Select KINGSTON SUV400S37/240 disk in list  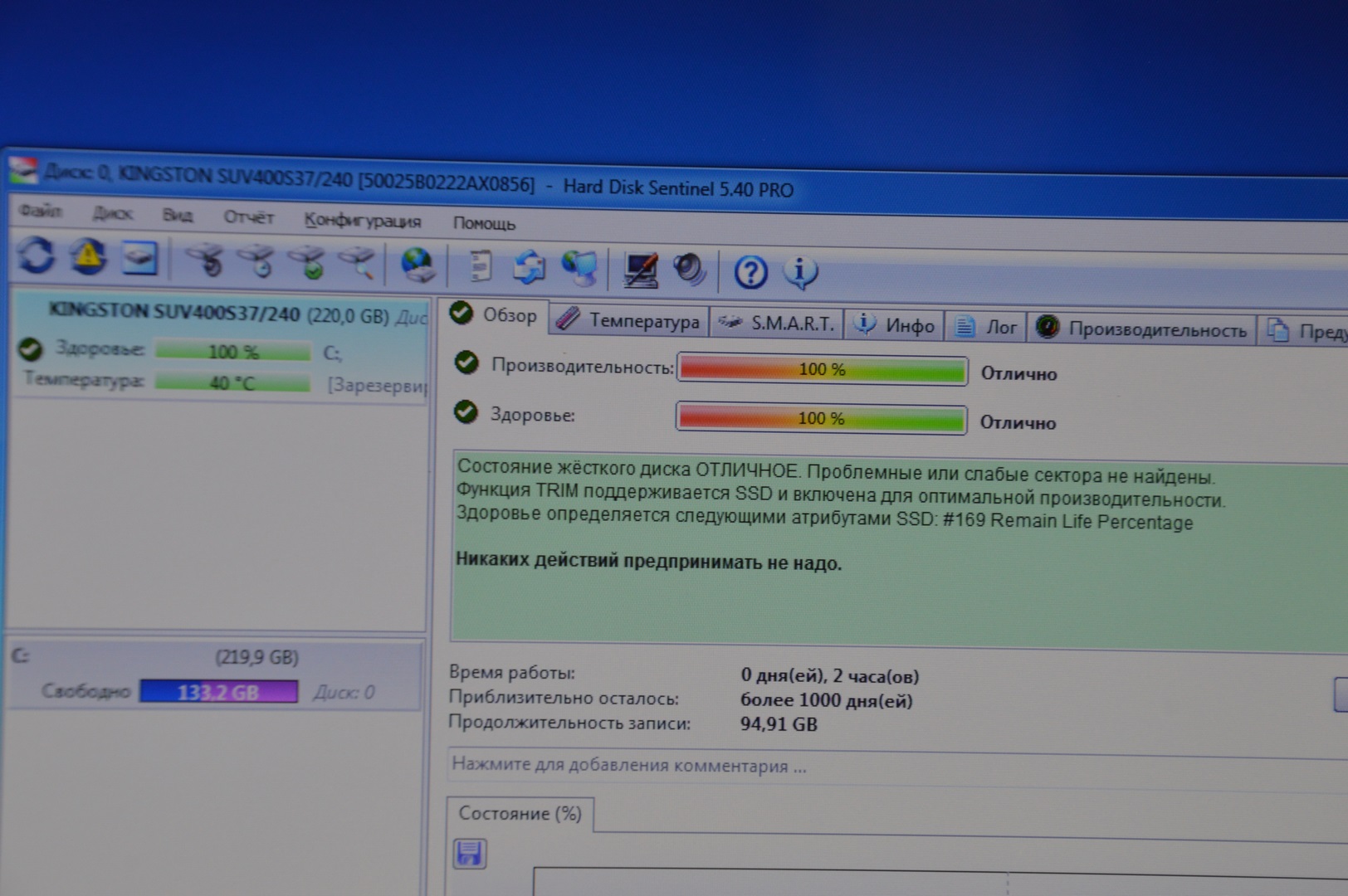(174, 313)
